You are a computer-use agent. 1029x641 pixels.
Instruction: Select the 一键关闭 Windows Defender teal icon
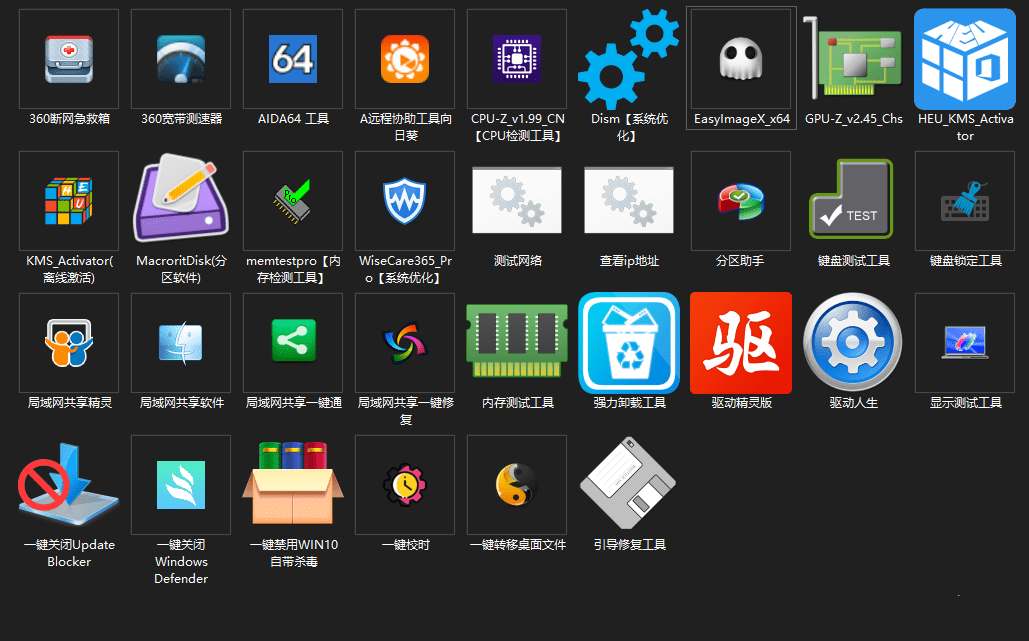pyautogui.click(x=181, y=485)
